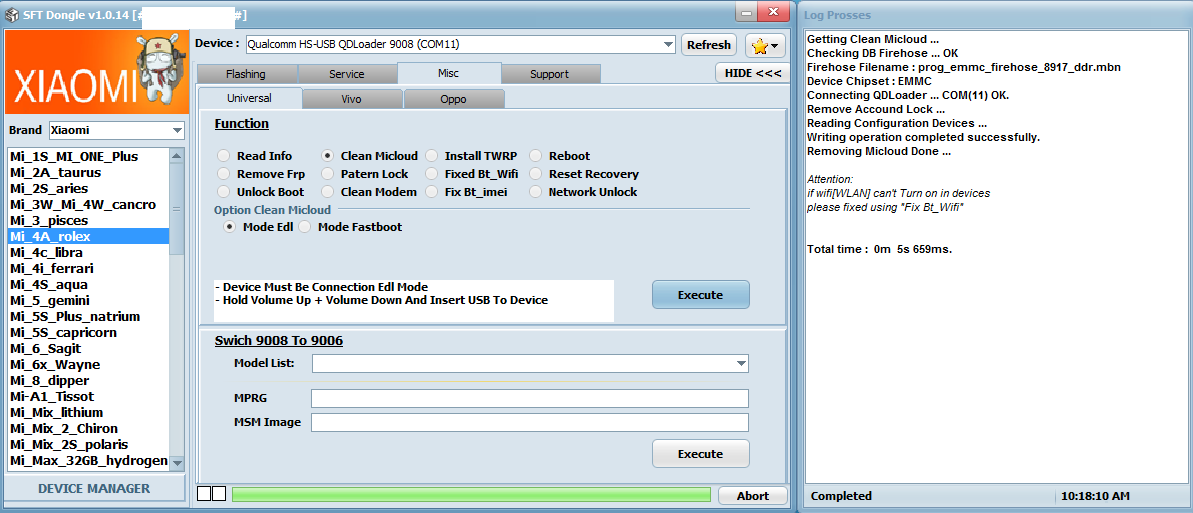Click the model list scrollbar up arrow
The height and width of the screenshot is (513, 1193).
[x=177, y=156]
